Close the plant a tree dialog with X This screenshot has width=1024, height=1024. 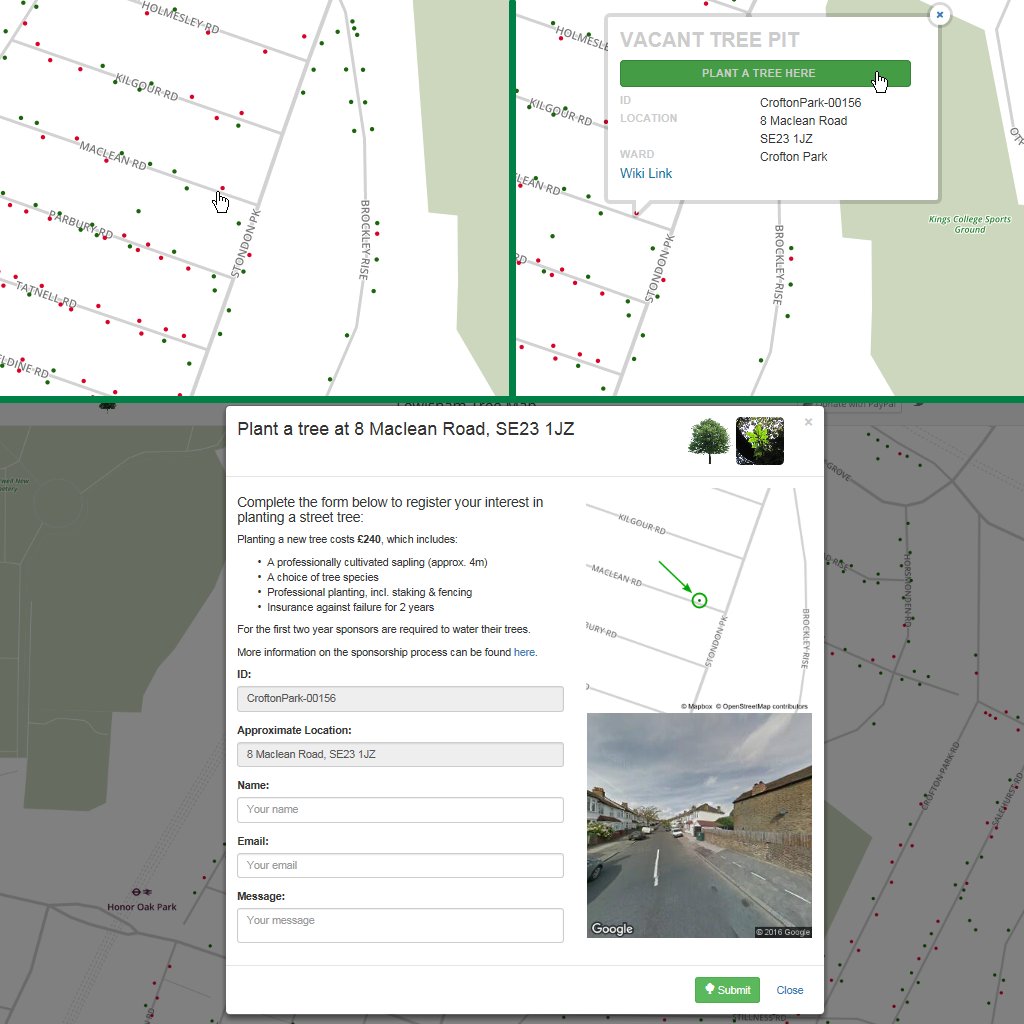(808, 422)
